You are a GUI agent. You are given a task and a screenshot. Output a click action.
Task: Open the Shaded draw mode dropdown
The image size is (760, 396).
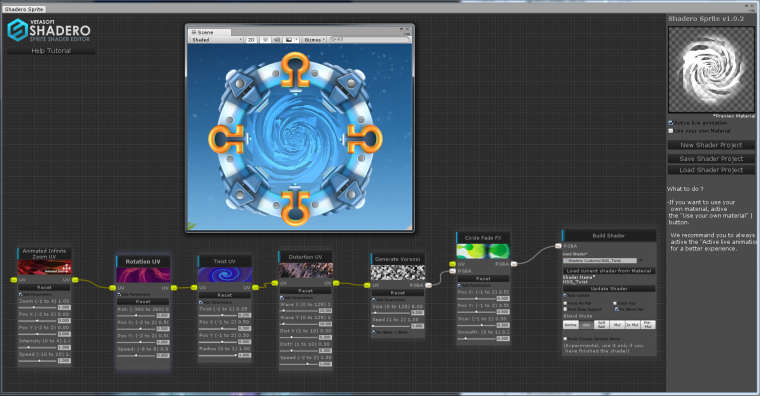(x=216, y=40)
